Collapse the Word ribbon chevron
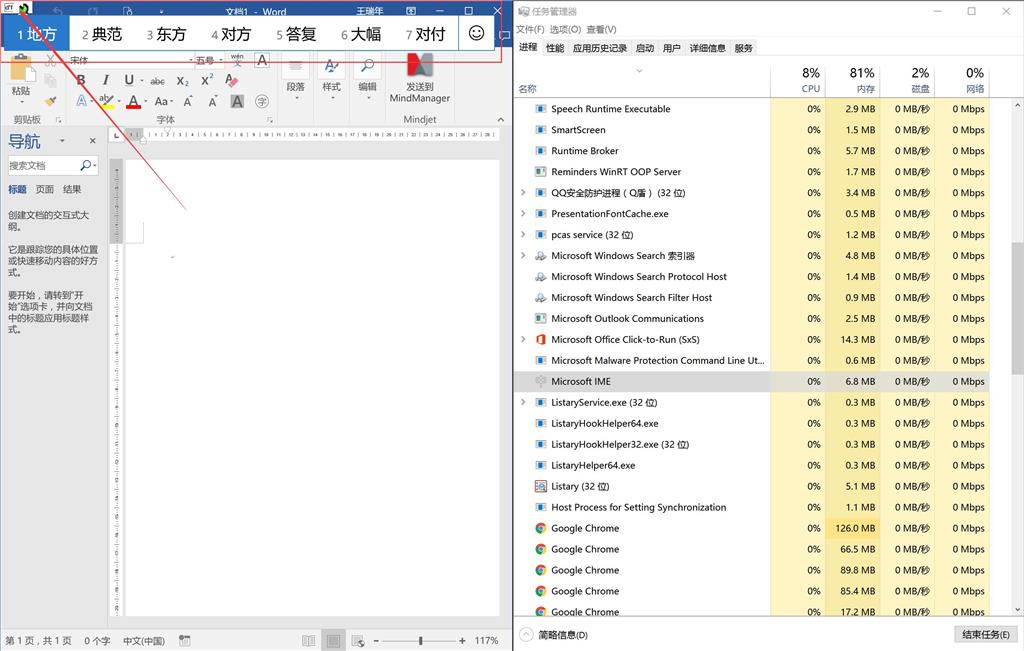The image size is (1024, 651). [x=501, y=119]
